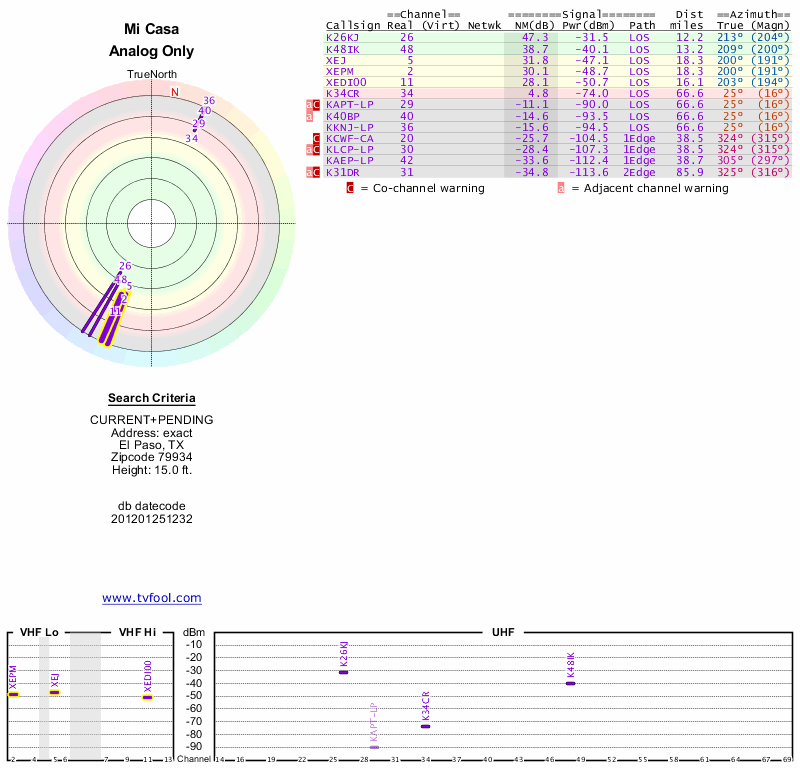The height and width of the screenshot is (768, 800).
Task: Click the K34CR signal marker in UHF chart
Action: (426, 726)
